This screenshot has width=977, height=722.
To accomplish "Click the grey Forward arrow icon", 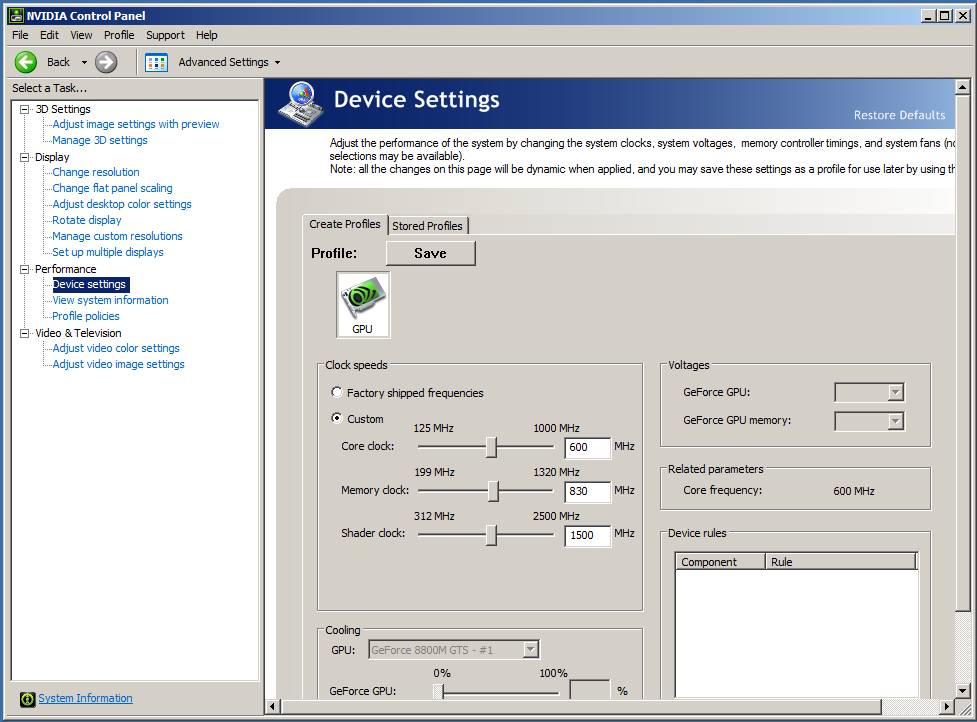I will pyautogui.click(x=106, y=62).
